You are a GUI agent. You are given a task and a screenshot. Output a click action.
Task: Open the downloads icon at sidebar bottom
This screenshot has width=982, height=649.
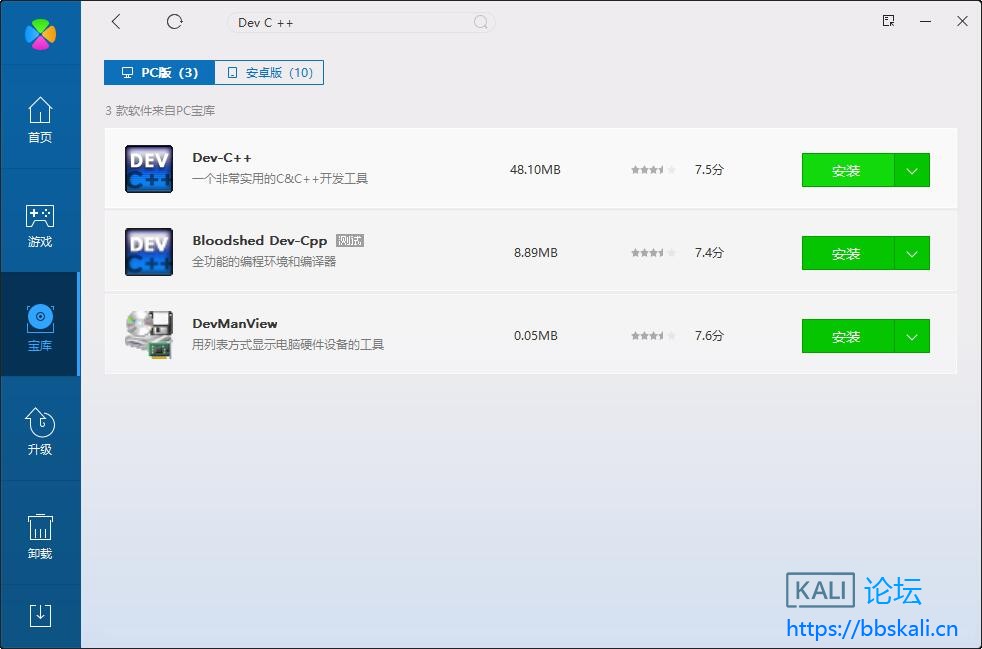[x=40, y=615]
